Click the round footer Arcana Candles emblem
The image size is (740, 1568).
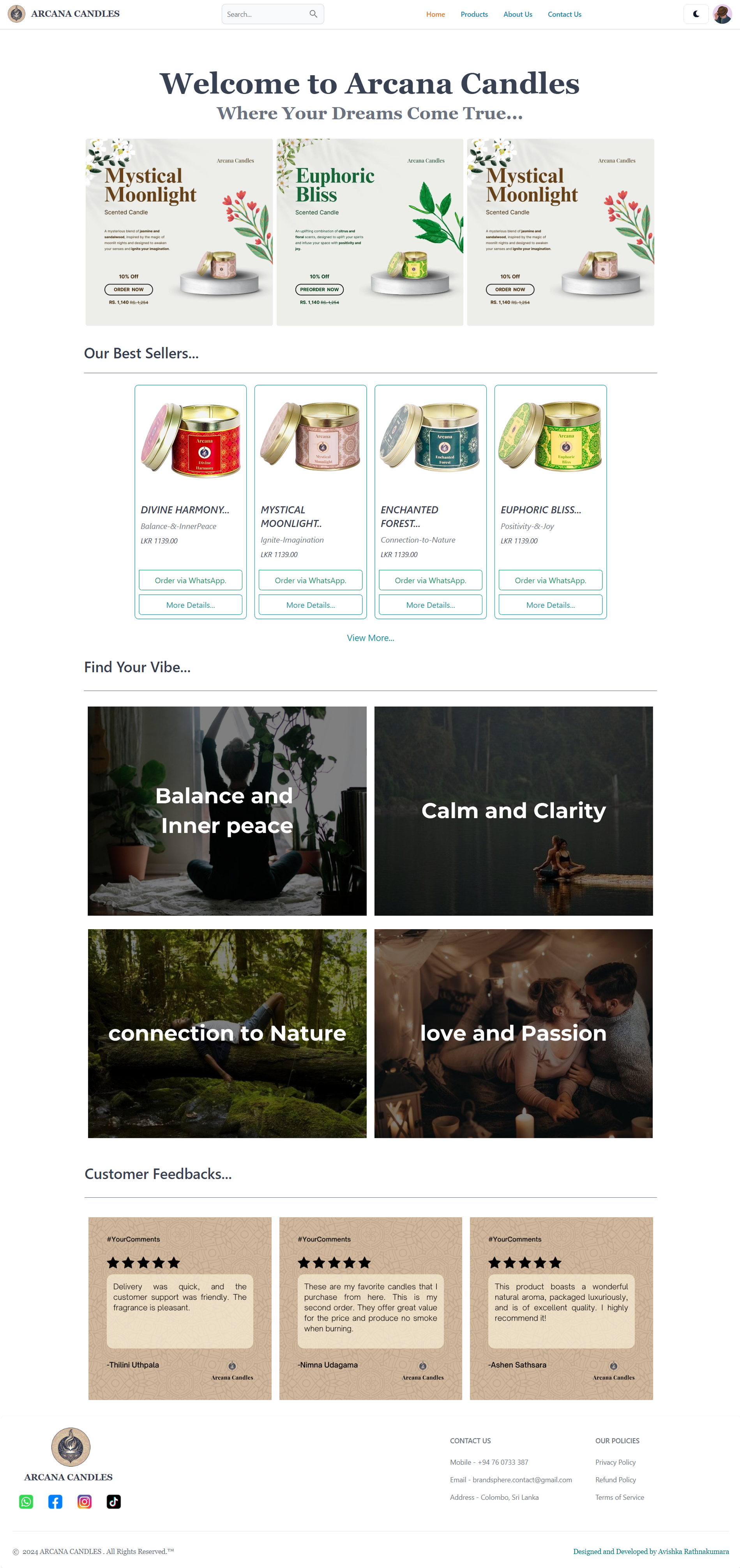71,1447
